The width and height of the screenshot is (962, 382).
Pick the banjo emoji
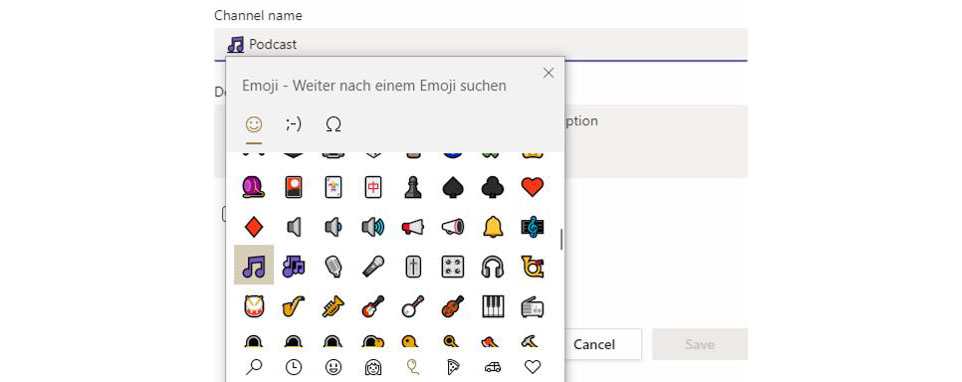413,307
